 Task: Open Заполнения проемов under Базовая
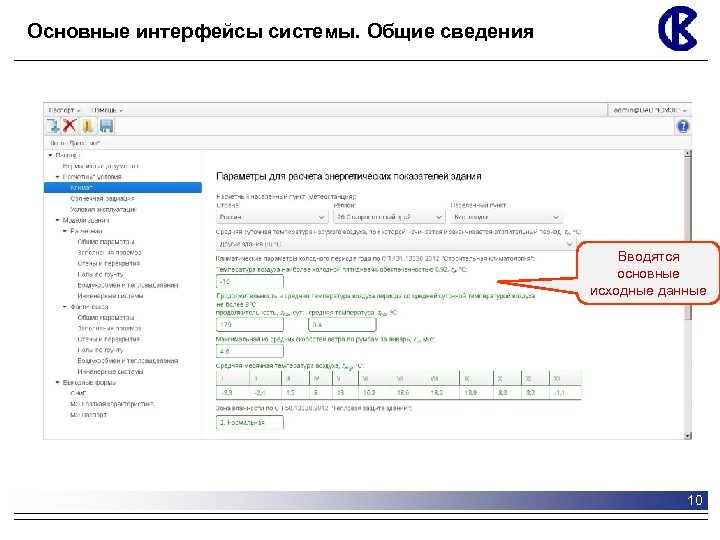[x=109, y=253]
